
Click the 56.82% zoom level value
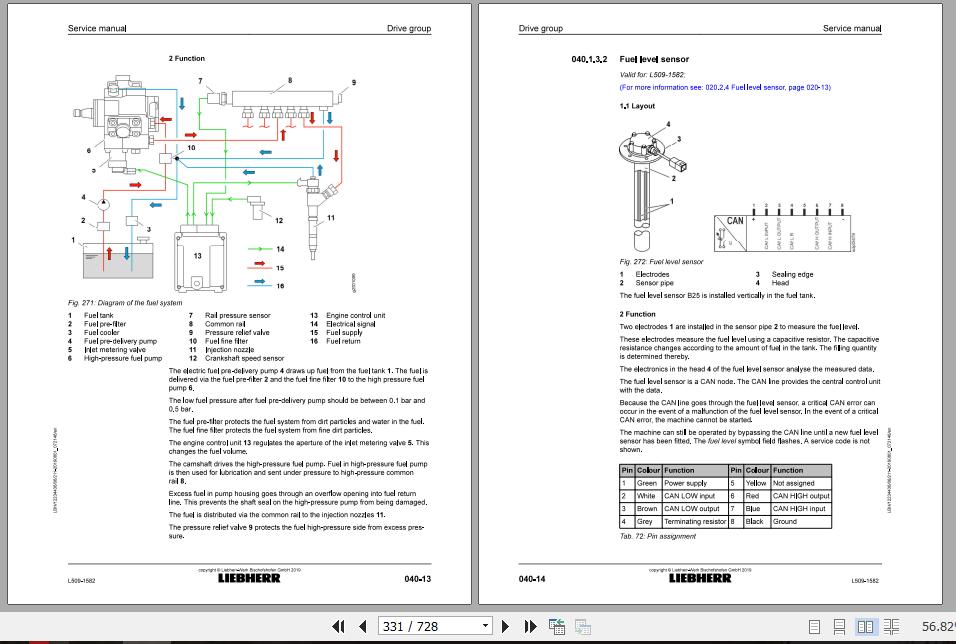[937, 626]
